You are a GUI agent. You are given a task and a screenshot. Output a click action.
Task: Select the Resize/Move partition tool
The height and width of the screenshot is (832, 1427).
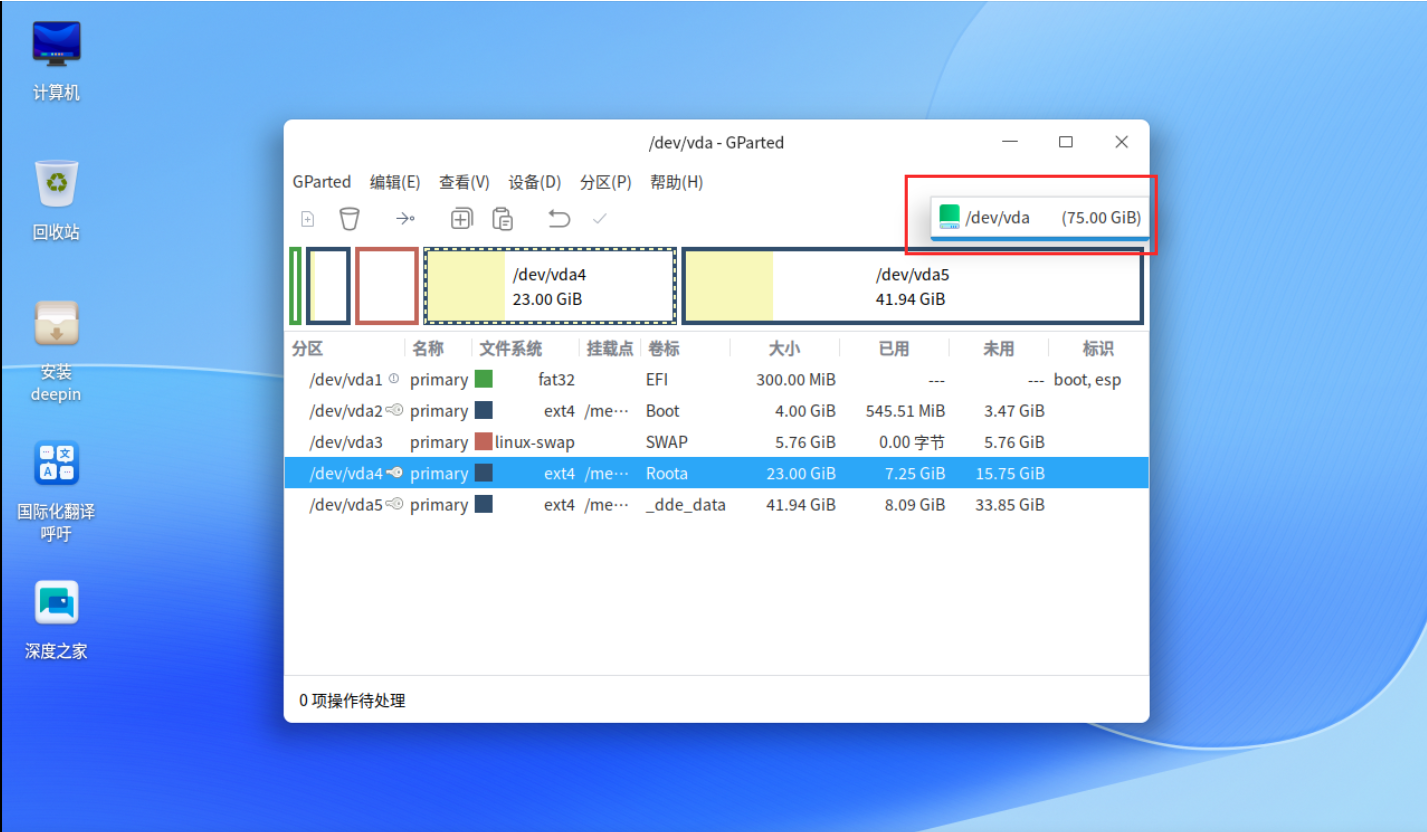[x=405, y=218]
